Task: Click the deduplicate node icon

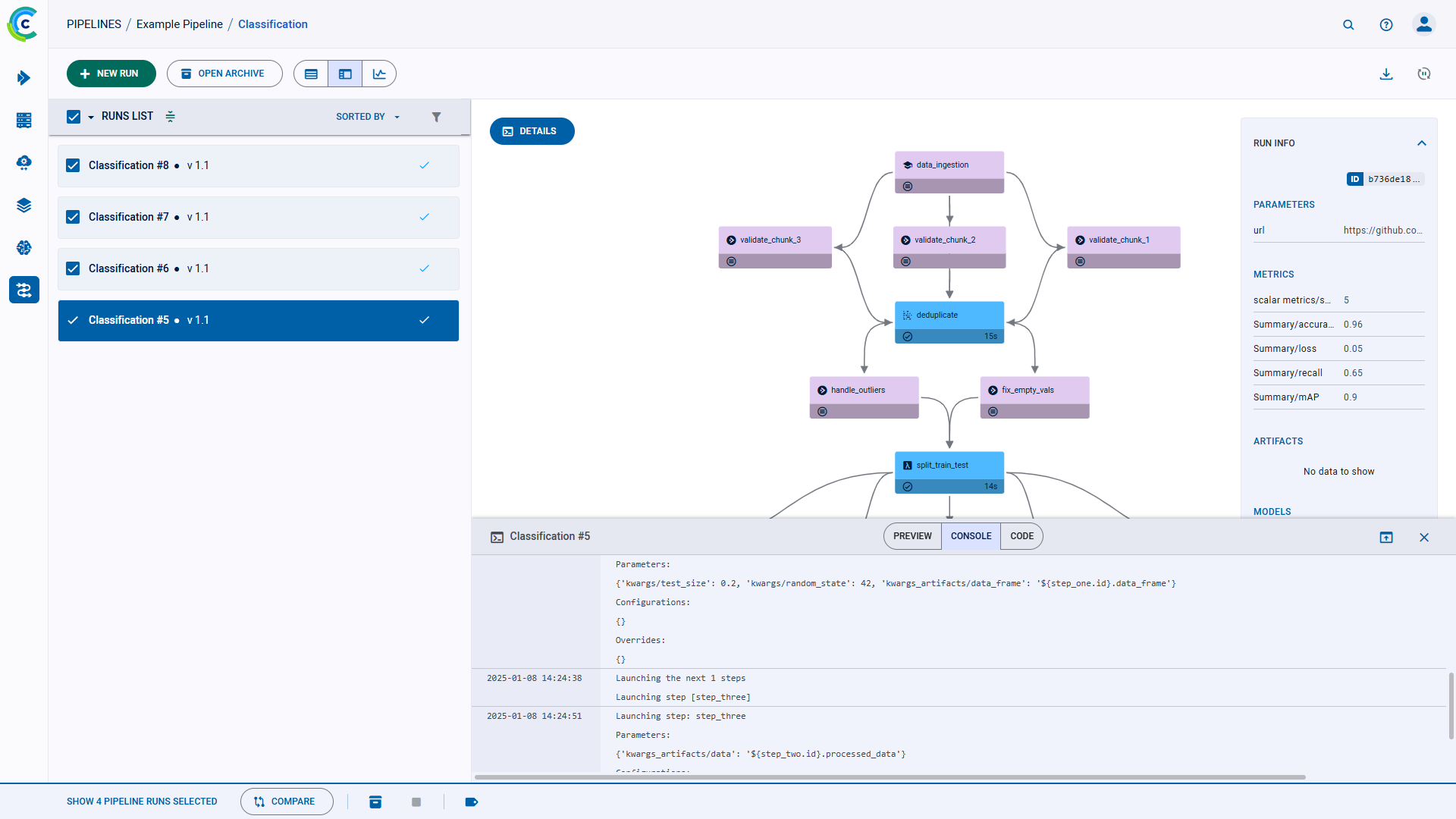Action: 907,314
